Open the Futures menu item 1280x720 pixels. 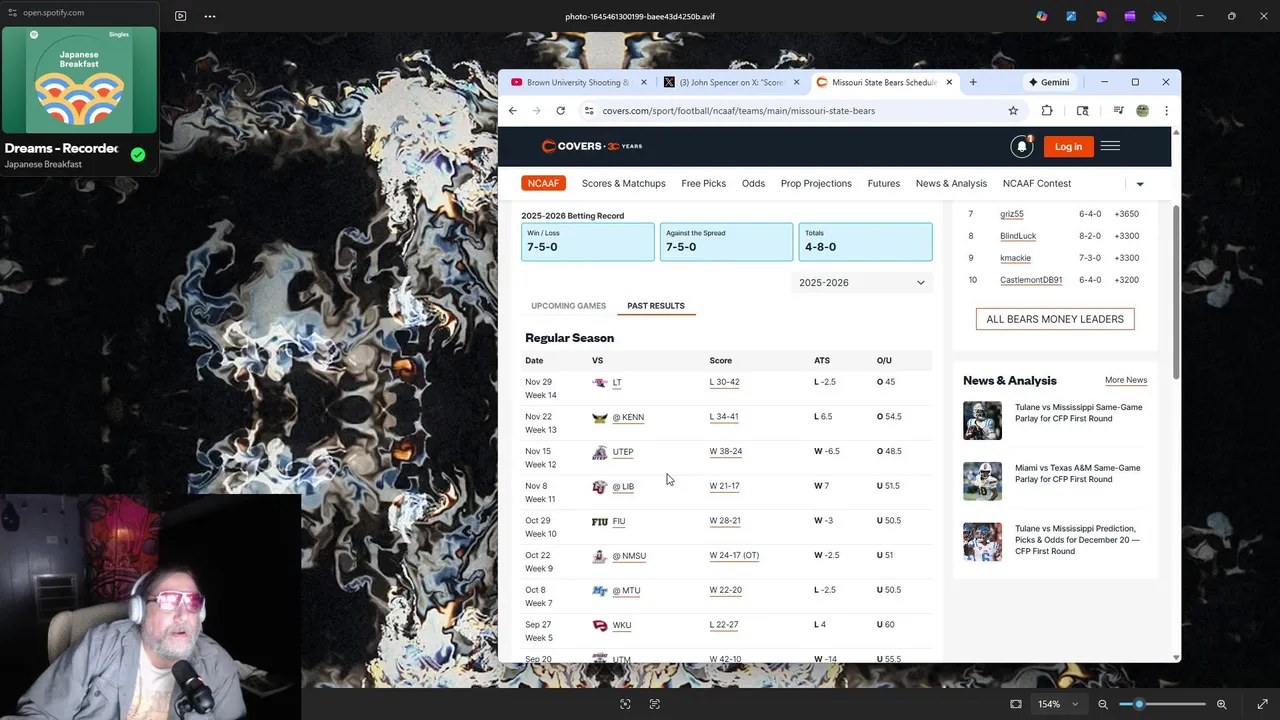tap(884, 184)
